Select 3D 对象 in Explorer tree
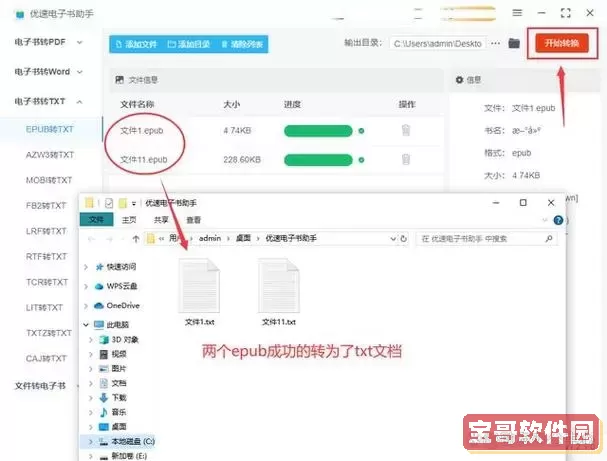Image resolution: width=607 pixels, height=461 pixels. click(x=119, y=339)
